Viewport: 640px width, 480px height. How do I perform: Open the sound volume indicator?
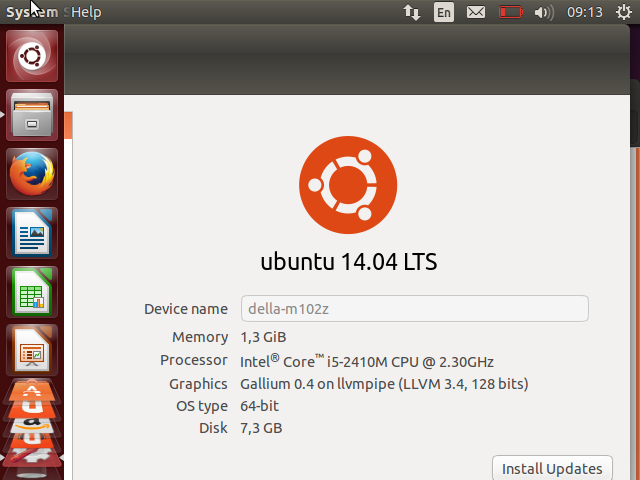544,12
